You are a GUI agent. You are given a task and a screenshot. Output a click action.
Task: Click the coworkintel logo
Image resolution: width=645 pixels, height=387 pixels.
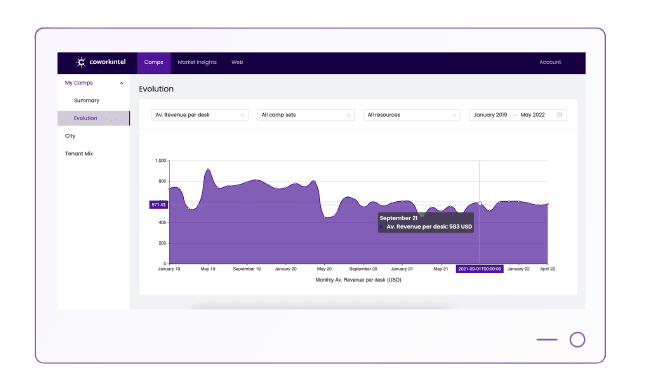(x=101, y=62)
